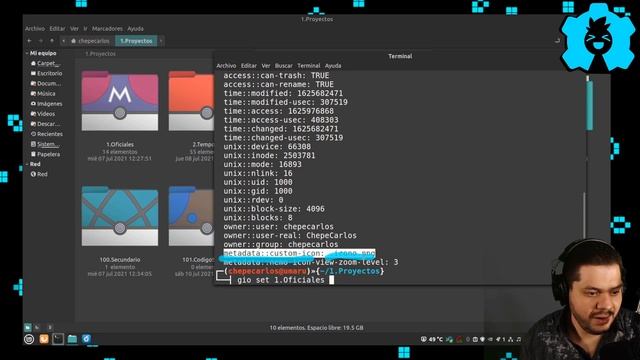This screenshot has width=640, height=360.
Task: Open the Terminal Buscar menu
Action: coord(283,66)
